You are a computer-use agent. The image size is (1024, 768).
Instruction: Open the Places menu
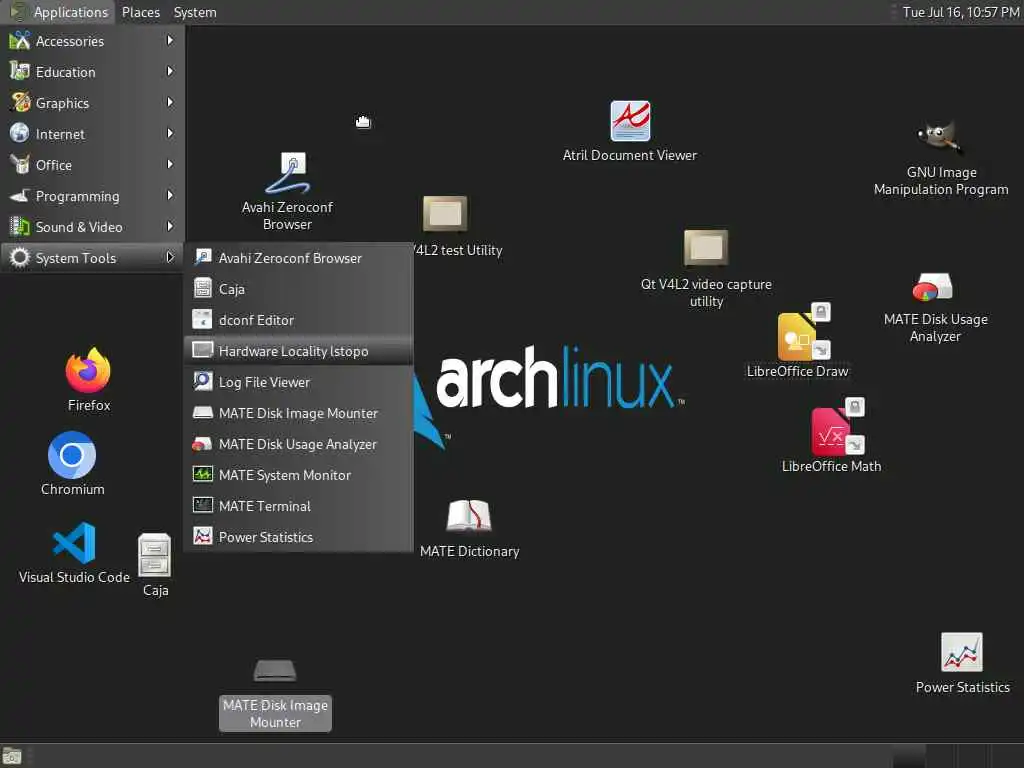tap(140, 12)
